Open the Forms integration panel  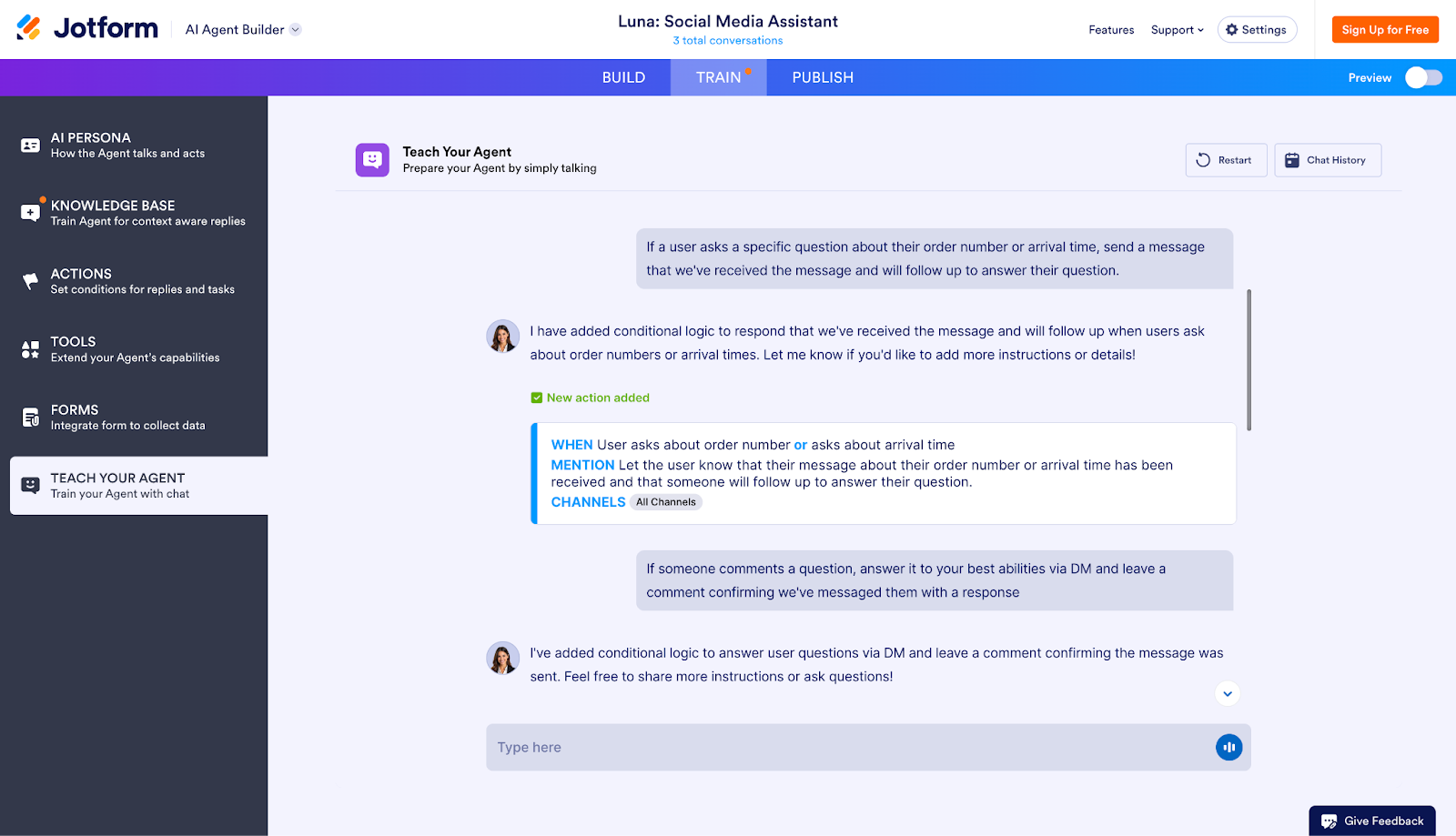(x=31, y=417)
